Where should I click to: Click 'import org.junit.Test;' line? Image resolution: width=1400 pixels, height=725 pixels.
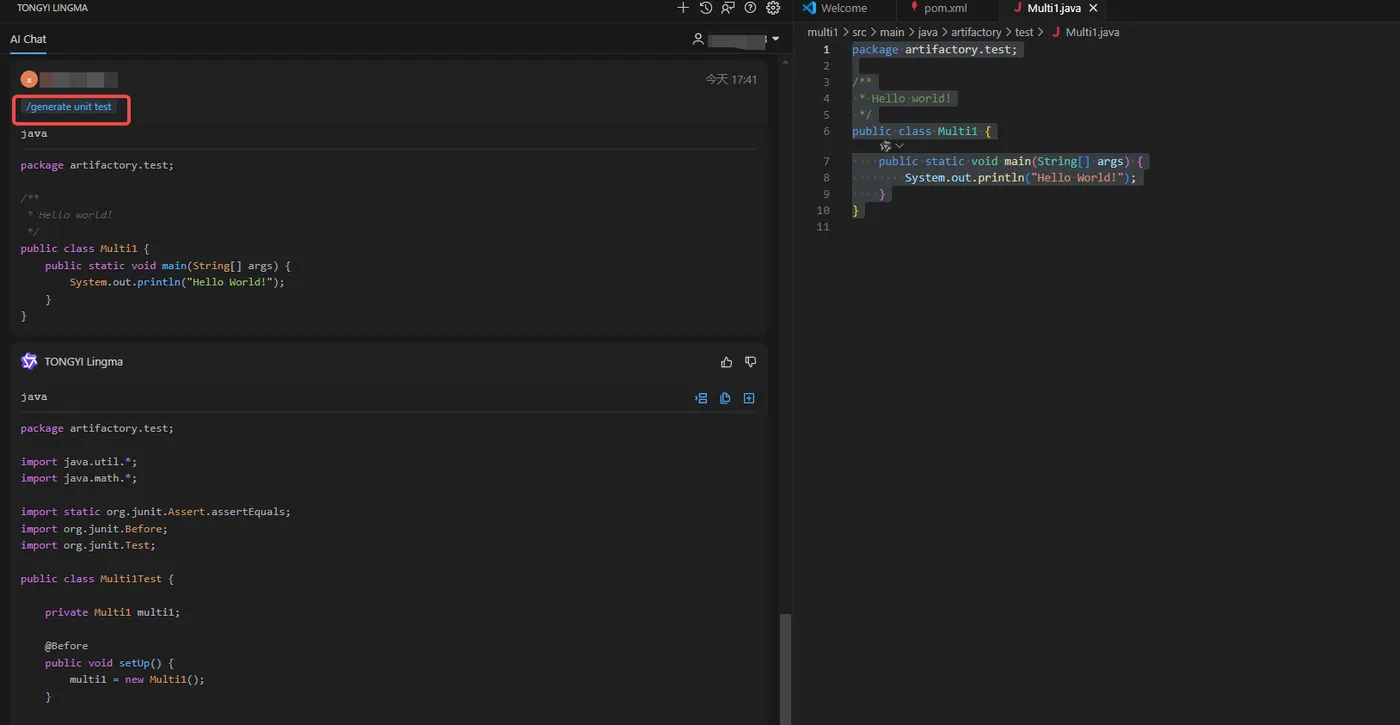(x=88, y=545)
